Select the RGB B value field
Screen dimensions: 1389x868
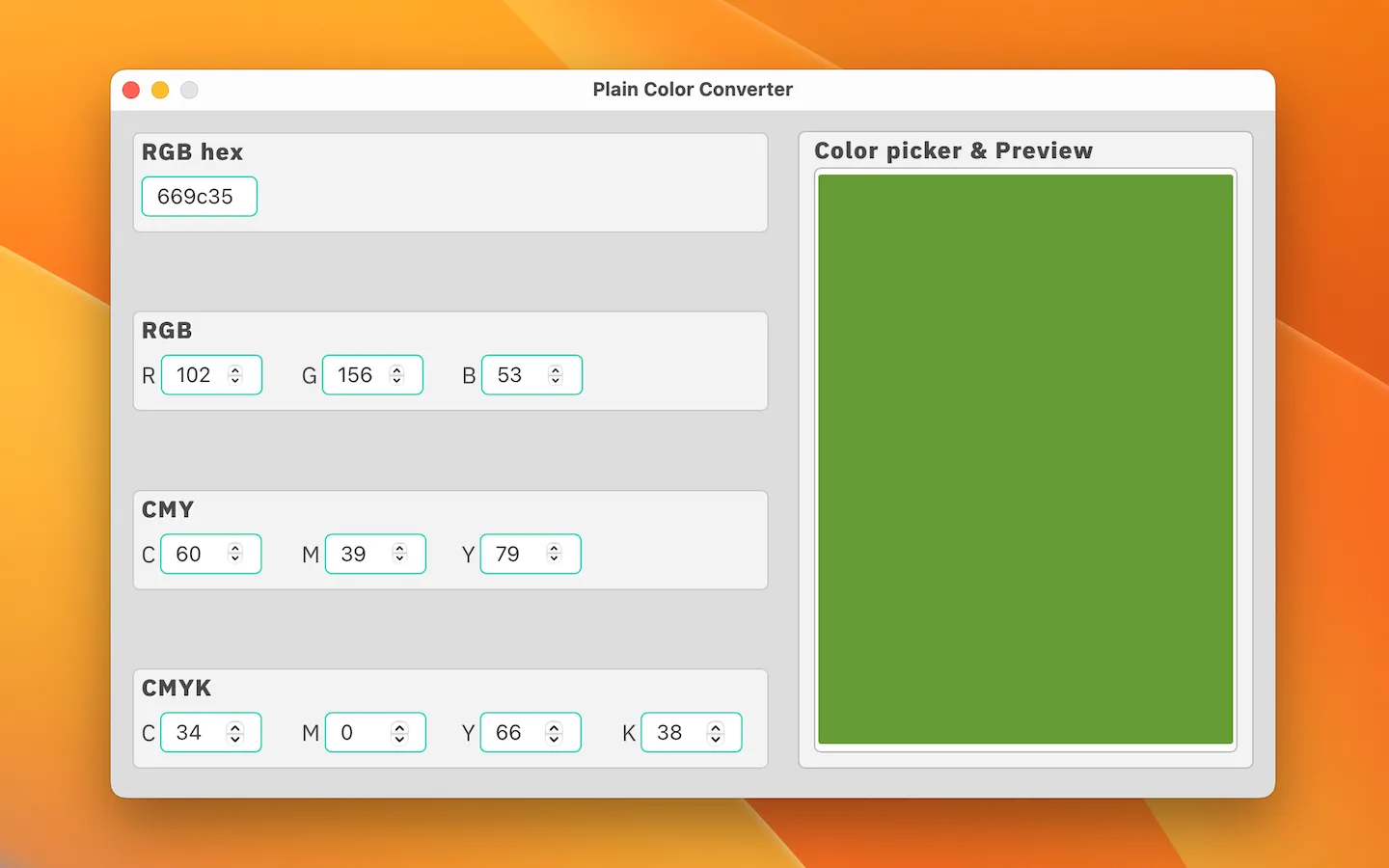pos(531,375)
